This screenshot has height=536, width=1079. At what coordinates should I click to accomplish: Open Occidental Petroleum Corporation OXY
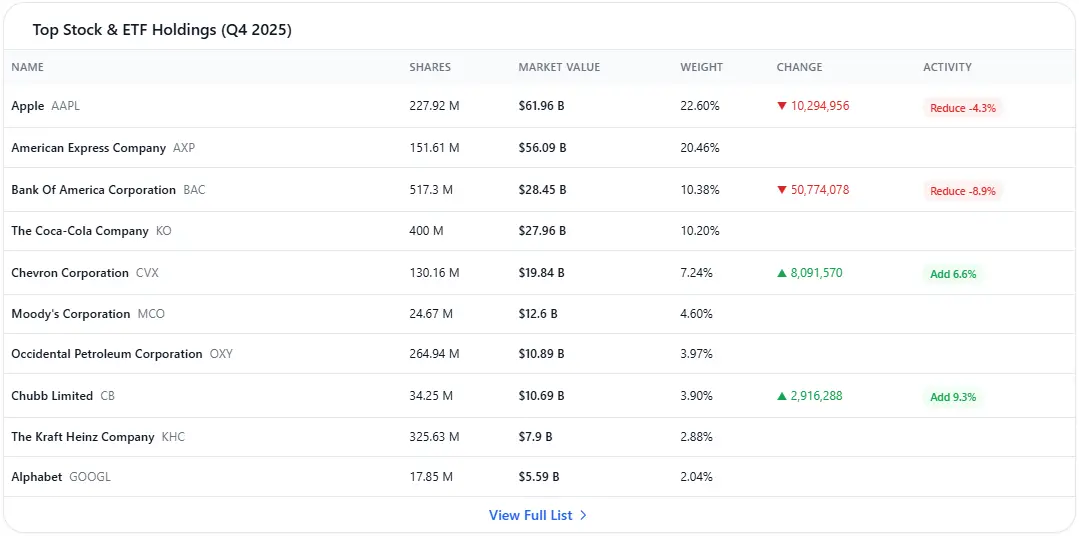click(x=121, y=354)
